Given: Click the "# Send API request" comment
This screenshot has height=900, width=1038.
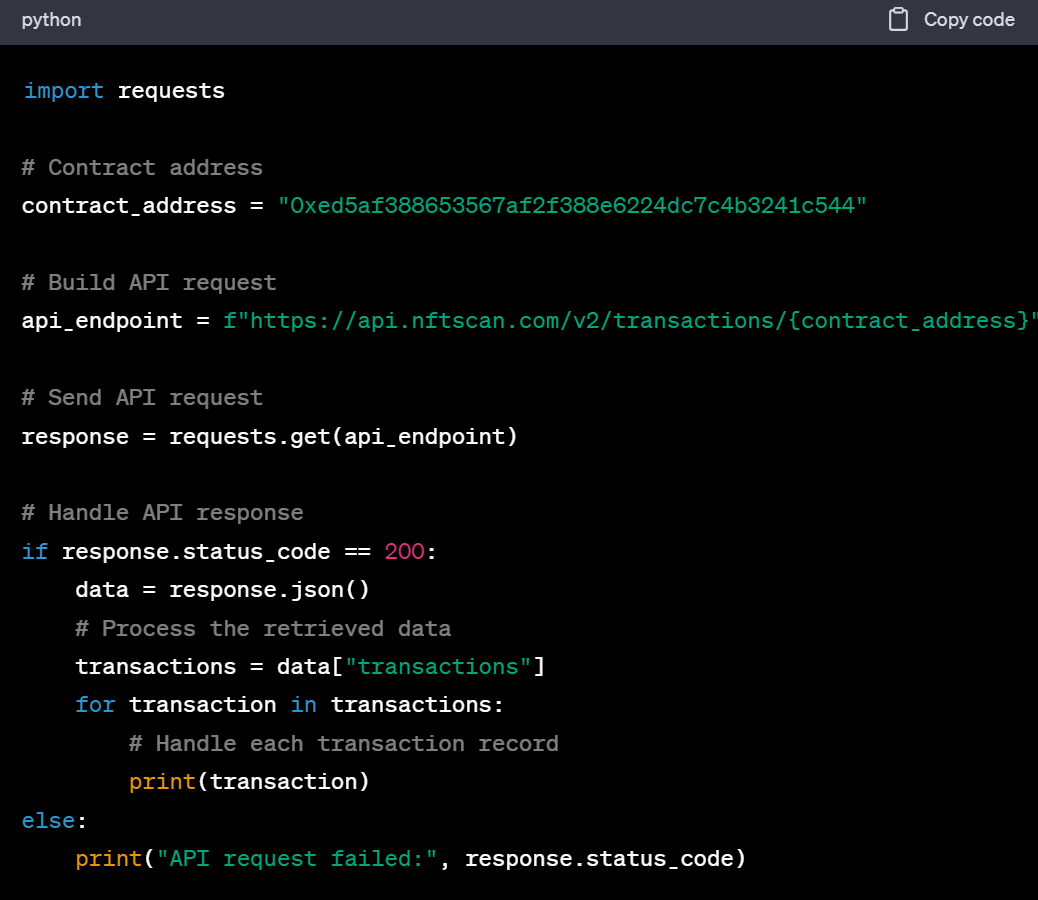Looking at the screenshot, I should coord(142,398).
